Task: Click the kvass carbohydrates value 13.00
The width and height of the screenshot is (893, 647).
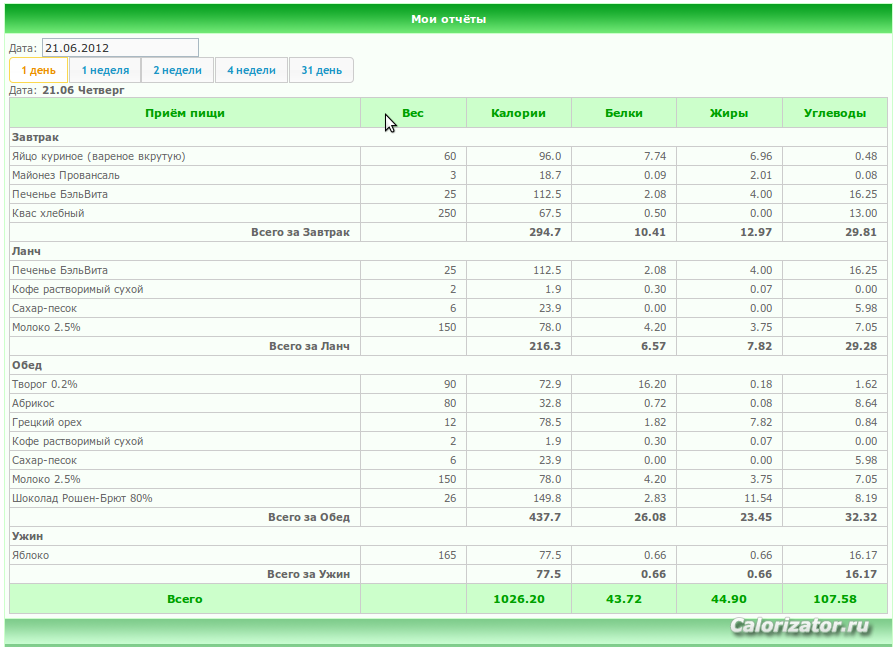Action: point(863,213)
